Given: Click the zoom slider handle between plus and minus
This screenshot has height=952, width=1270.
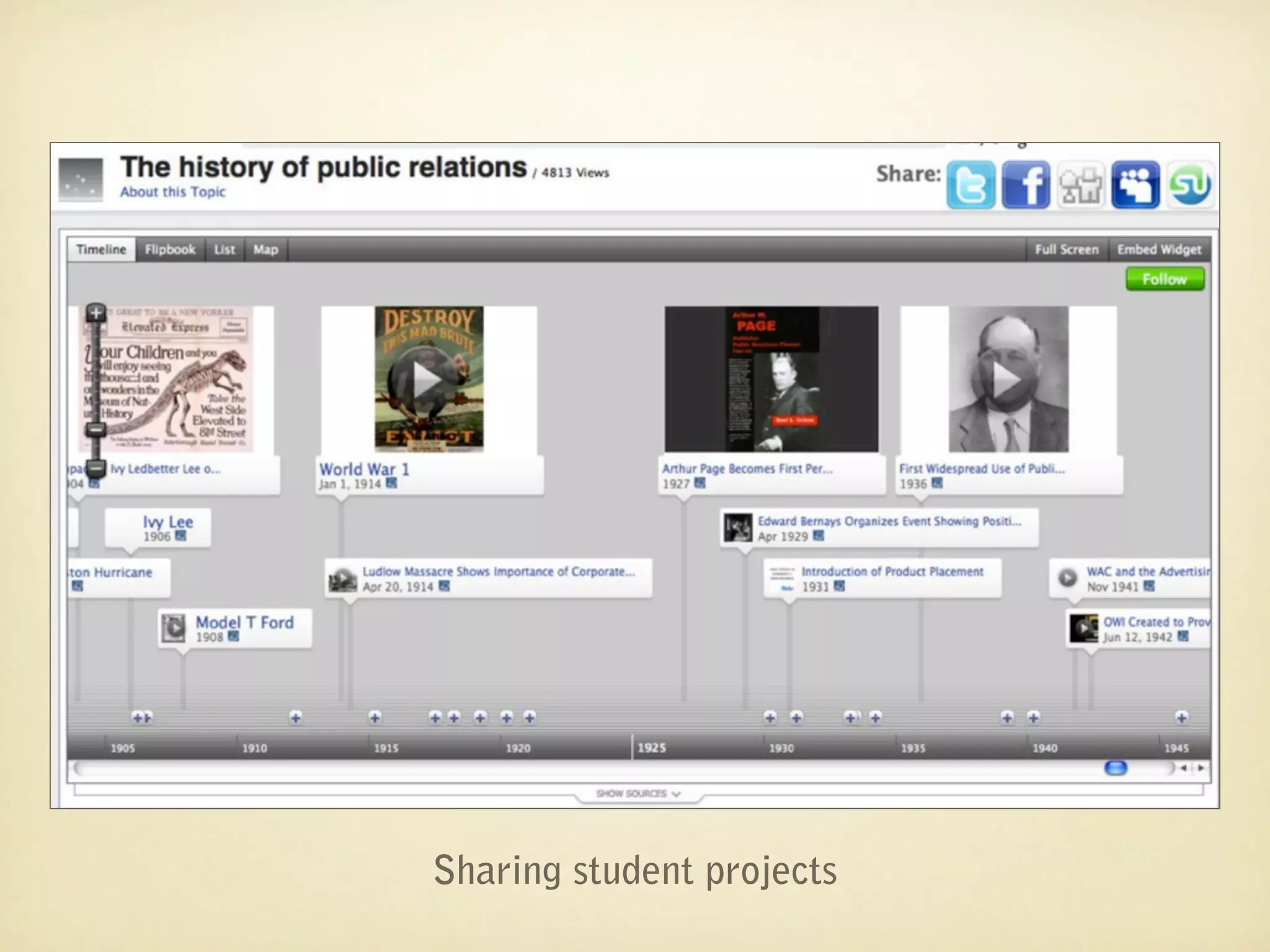Looking at the screenshot, I should [95, 429].
